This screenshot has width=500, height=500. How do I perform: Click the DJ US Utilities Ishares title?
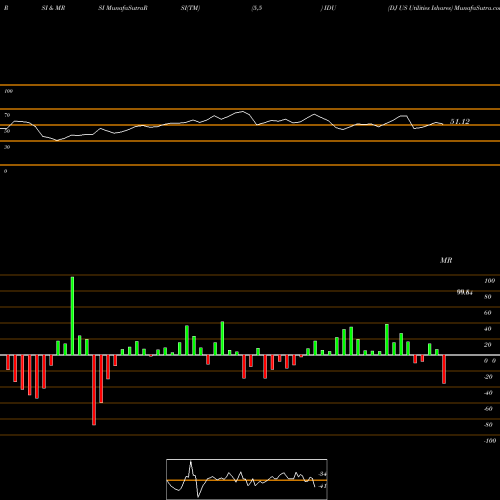pyautogui.click(x=420, y=8)
